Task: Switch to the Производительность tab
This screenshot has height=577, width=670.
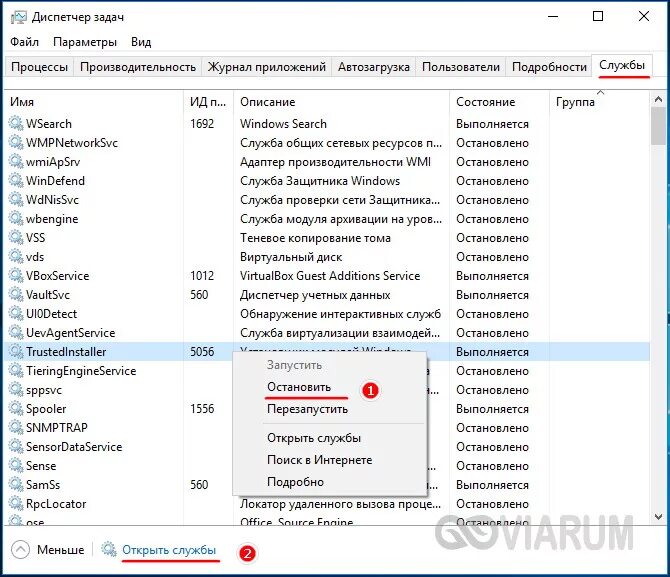Action: tap(138, 67)
